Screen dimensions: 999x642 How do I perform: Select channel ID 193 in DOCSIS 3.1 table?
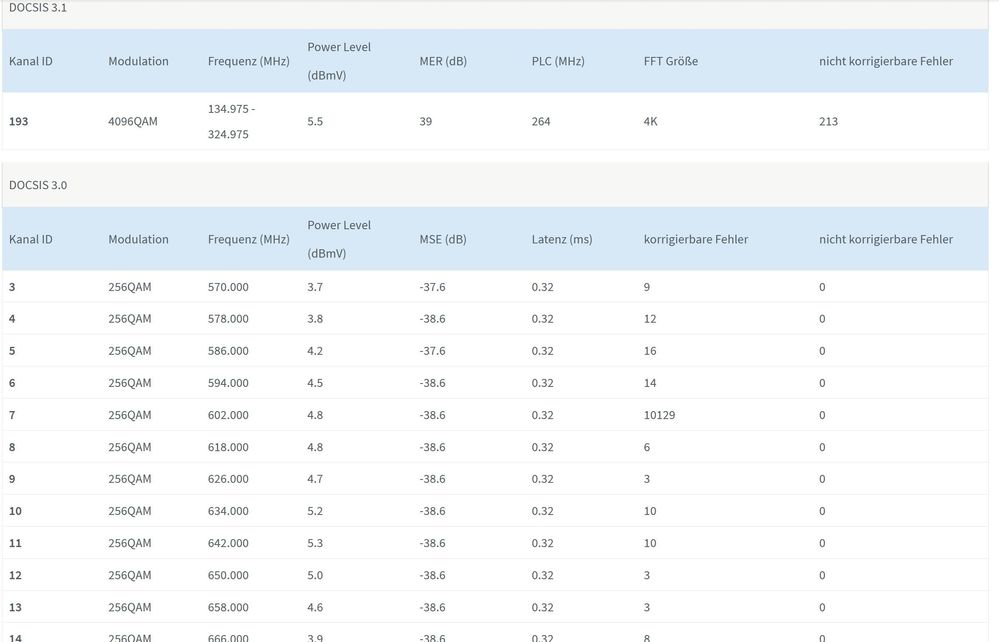[19, 121]
